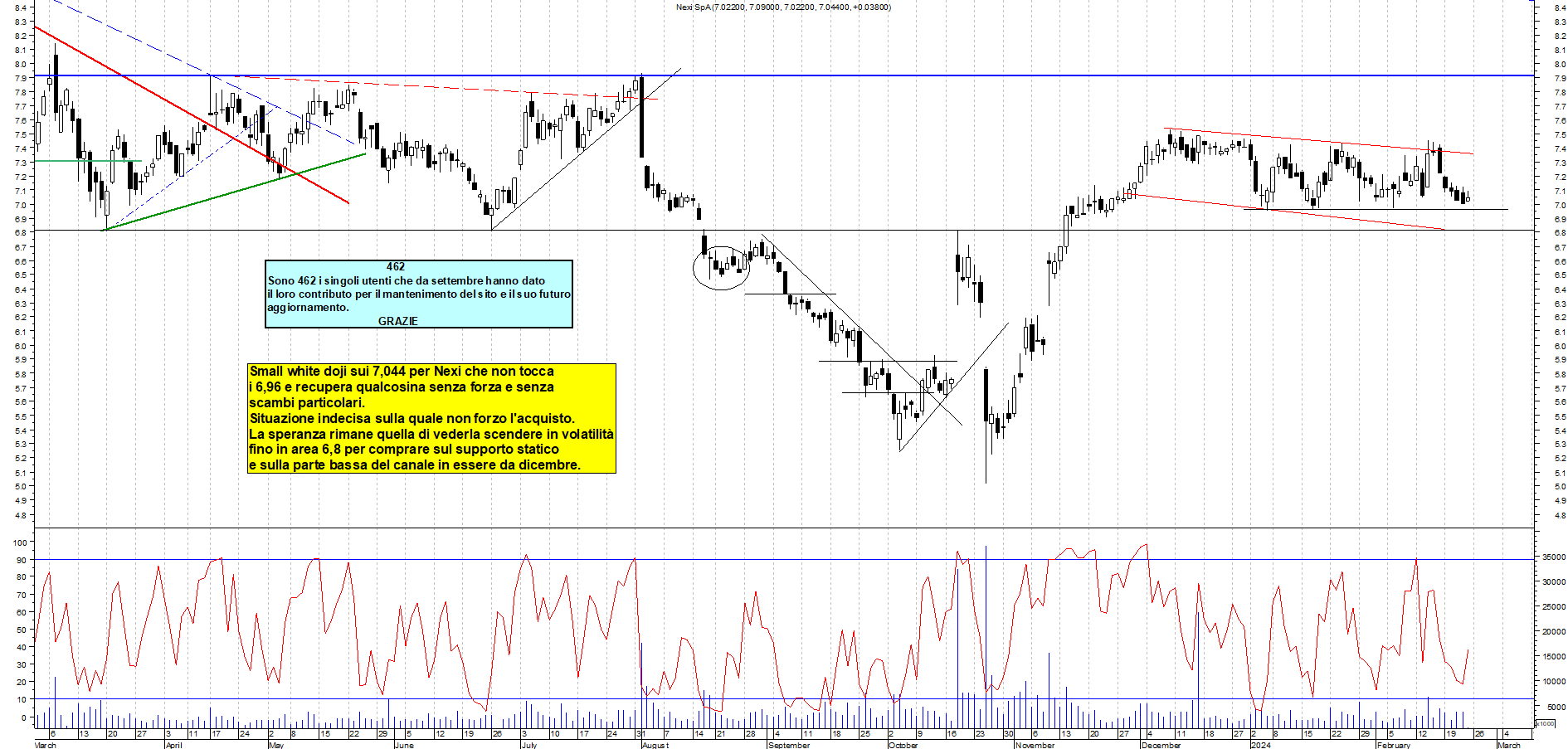Click the 35000 volume scale value

pos(1554,557)
